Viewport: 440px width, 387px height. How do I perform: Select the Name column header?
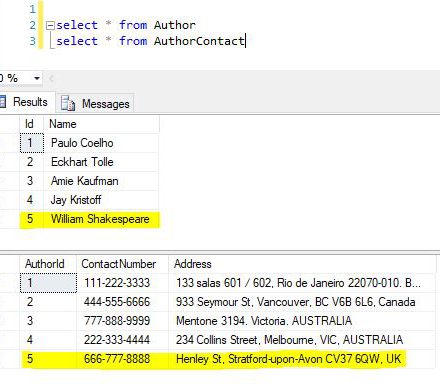tap(101, 124)
